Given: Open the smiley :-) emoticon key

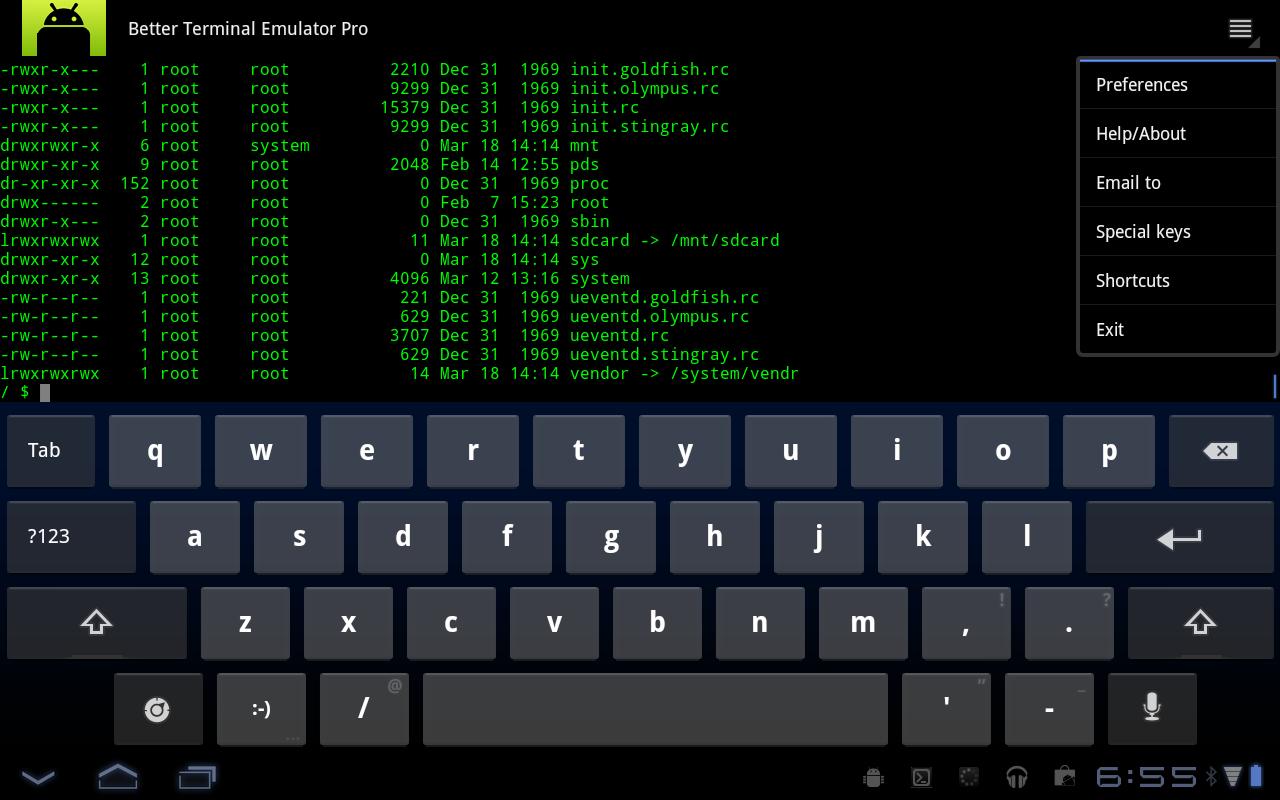Looking at the screenshot, I should 261,709.
